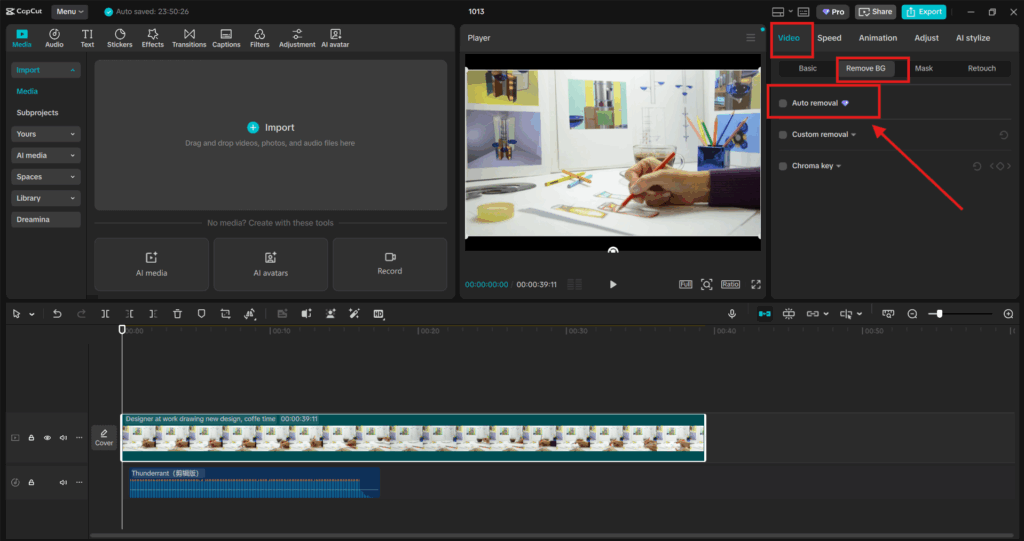
Task: Enable the Custom removal checkbox
Action: tap(783, 135)
